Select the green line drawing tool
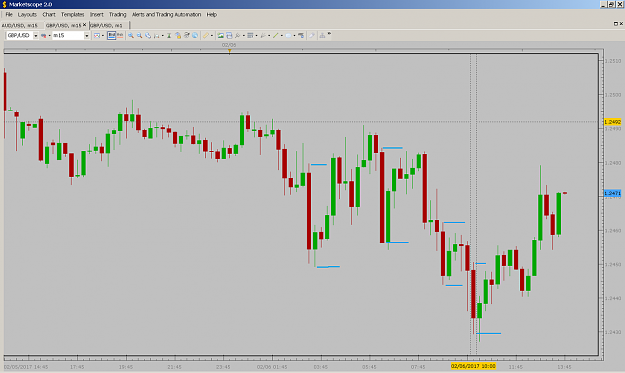625x373 pixels. point(275,35)
